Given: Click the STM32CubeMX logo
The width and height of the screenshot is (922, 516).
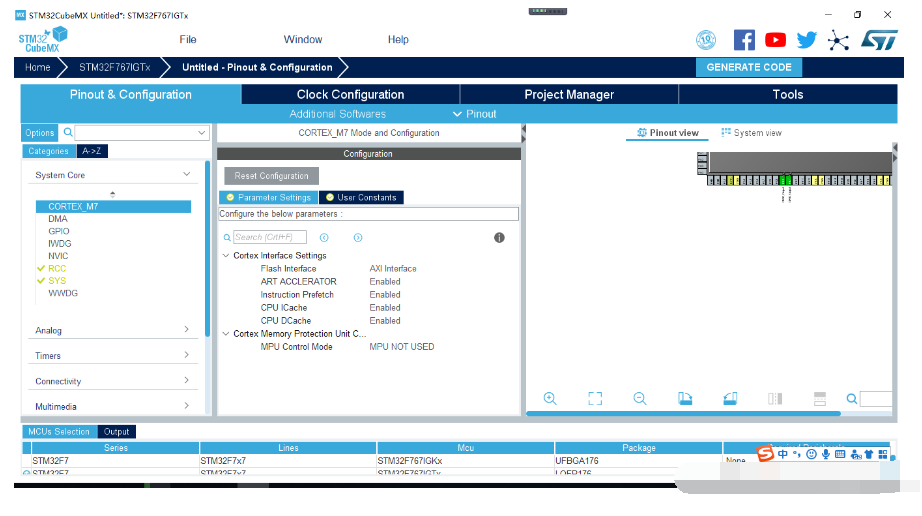Looking at the screenshot, I should pos(42,40).
